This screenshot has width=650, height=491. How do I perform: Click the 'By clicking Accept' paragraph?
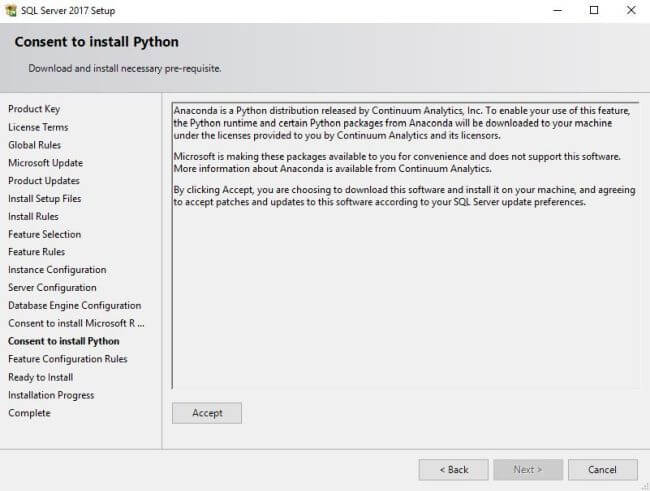click(x=405, y=196)
